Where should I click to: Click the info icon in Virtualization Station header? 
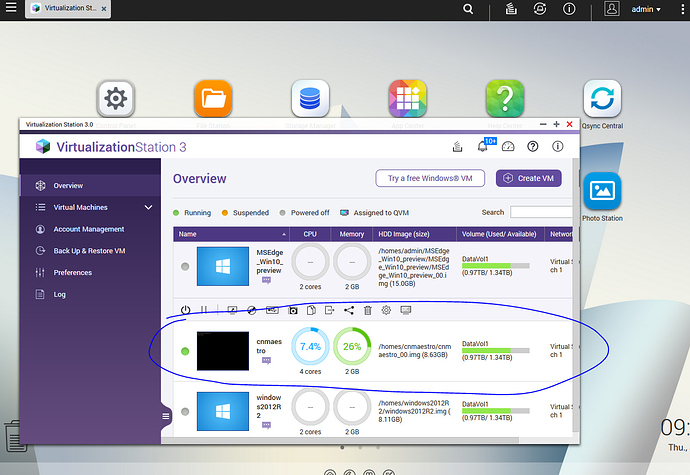point(558,146)
